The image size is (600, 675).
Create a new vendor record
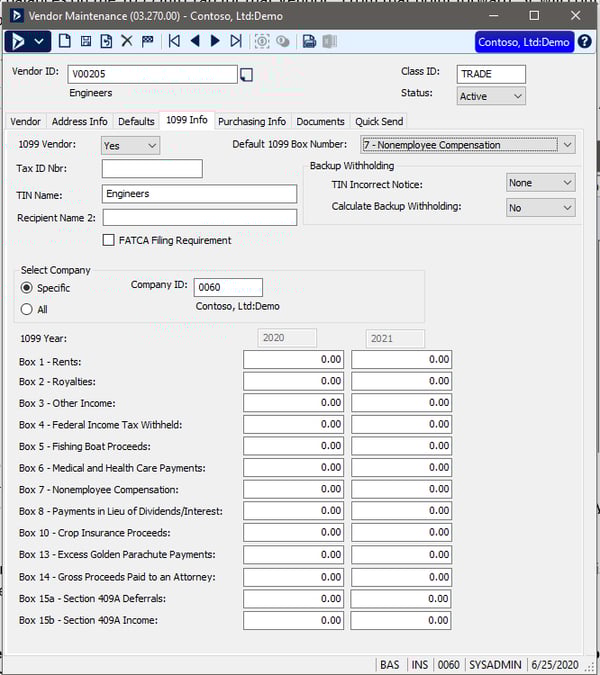[x=65, y=41]
